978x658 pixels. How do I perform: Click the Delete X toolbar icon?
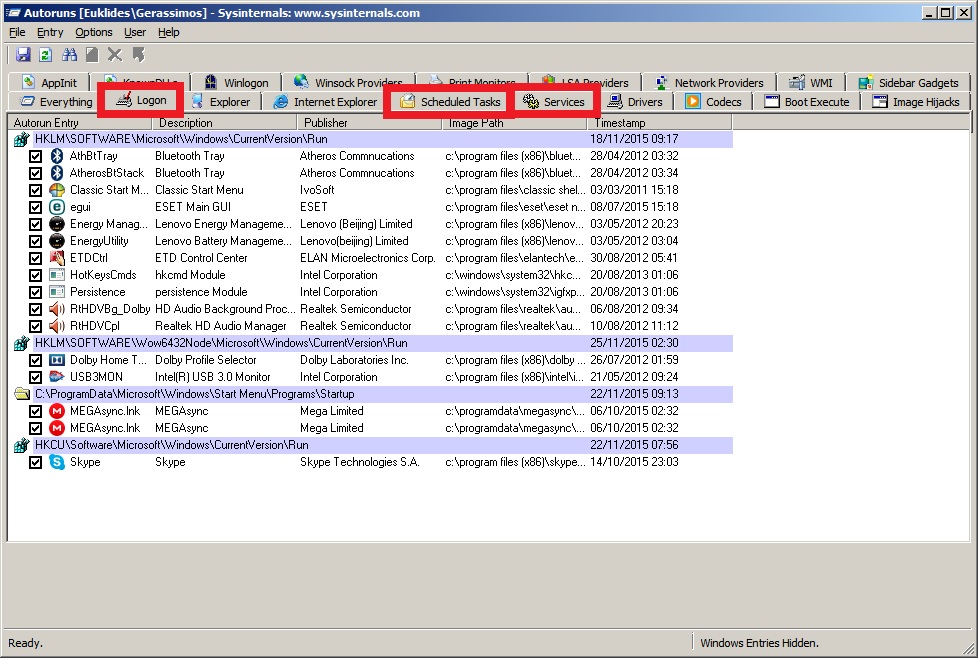pyautogui.click(x=115, y=55)
